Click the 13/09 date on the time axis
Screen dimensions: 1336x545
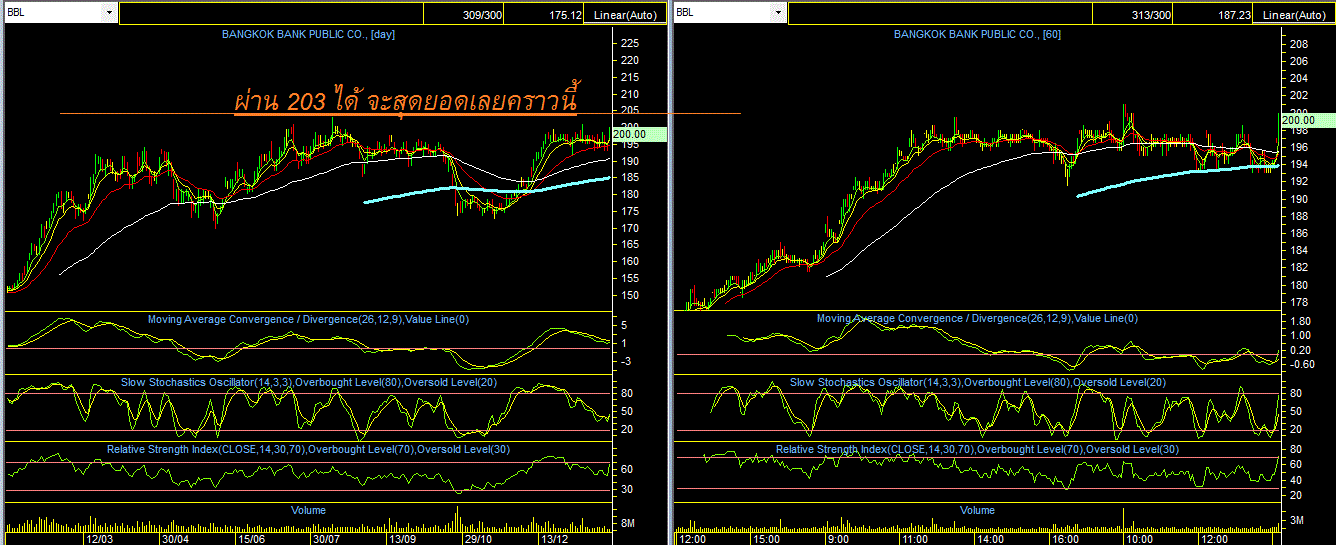(402, 539)
